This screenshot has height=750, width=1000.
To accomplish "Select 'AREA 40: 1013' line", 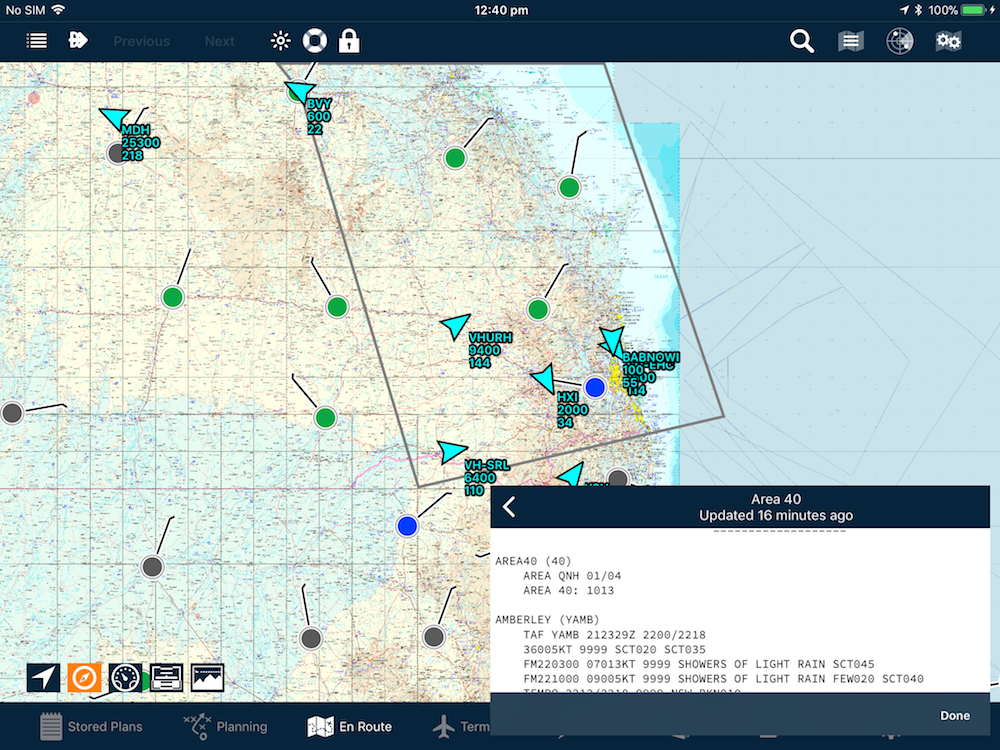I will tap(568, 591).
